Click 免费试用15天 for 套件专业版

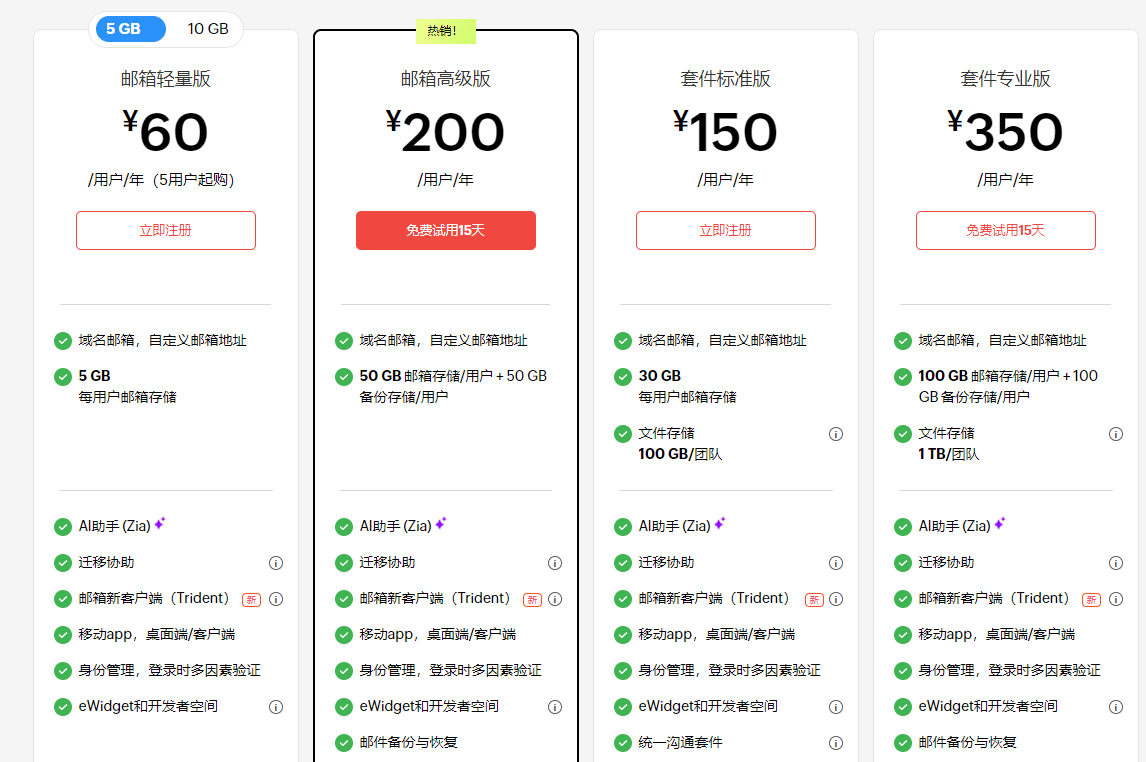[x=1005, y=230]
